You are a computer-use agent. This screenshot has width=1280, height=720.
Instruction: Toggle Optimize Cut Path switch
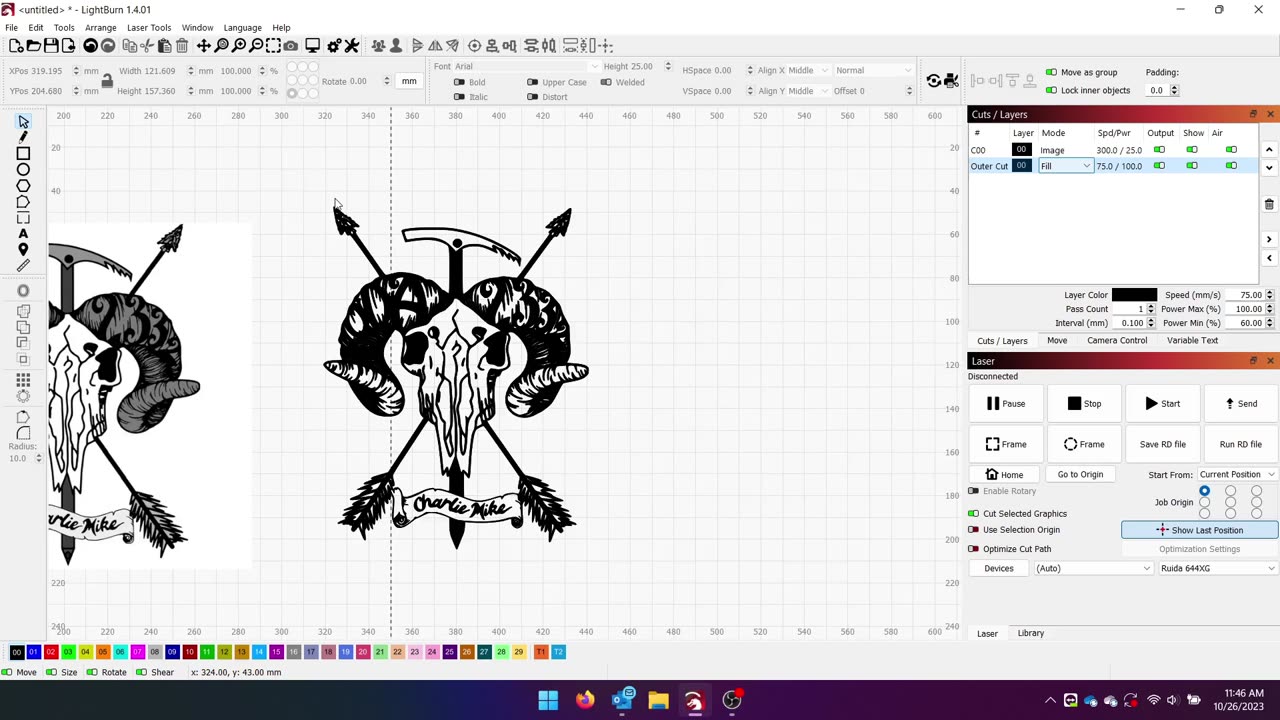click(973, 549)
